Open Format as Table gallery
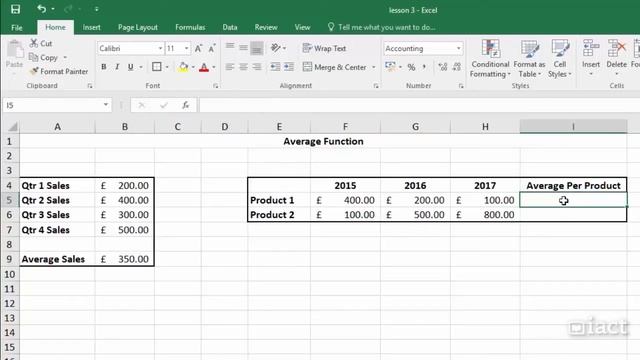Viewport: 640px width, 360px height. [529, 58]
